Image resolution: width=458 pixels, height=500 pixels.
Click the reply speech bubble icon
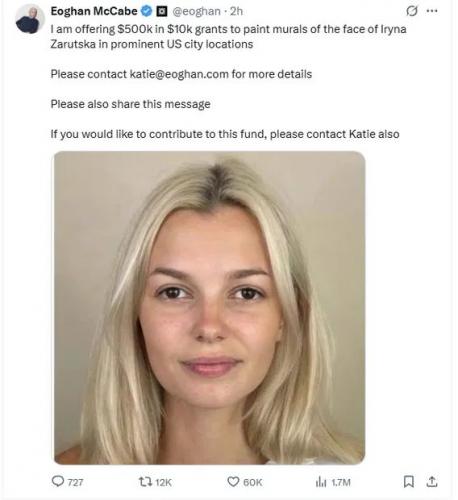[58, 481]
